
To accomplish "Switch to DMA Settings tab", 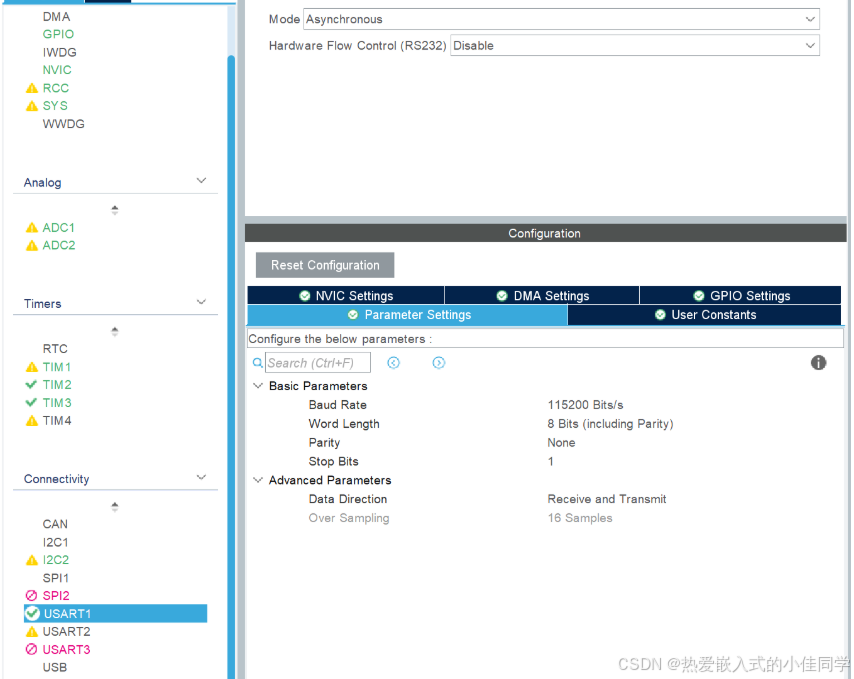I will point(542,295).
